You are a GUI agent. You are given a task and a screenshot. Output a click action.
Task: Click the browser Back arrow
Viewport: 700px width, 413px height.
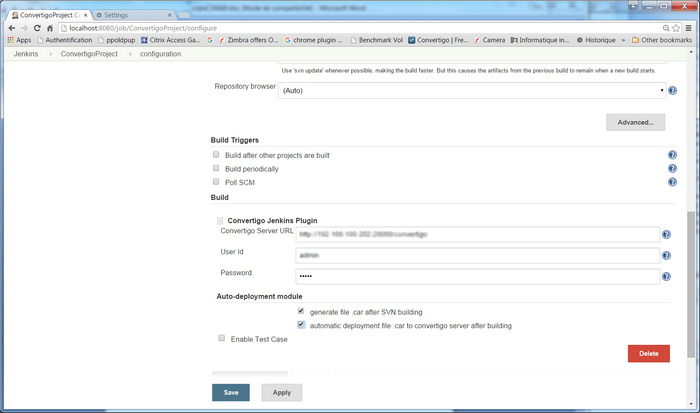[12, 28]
